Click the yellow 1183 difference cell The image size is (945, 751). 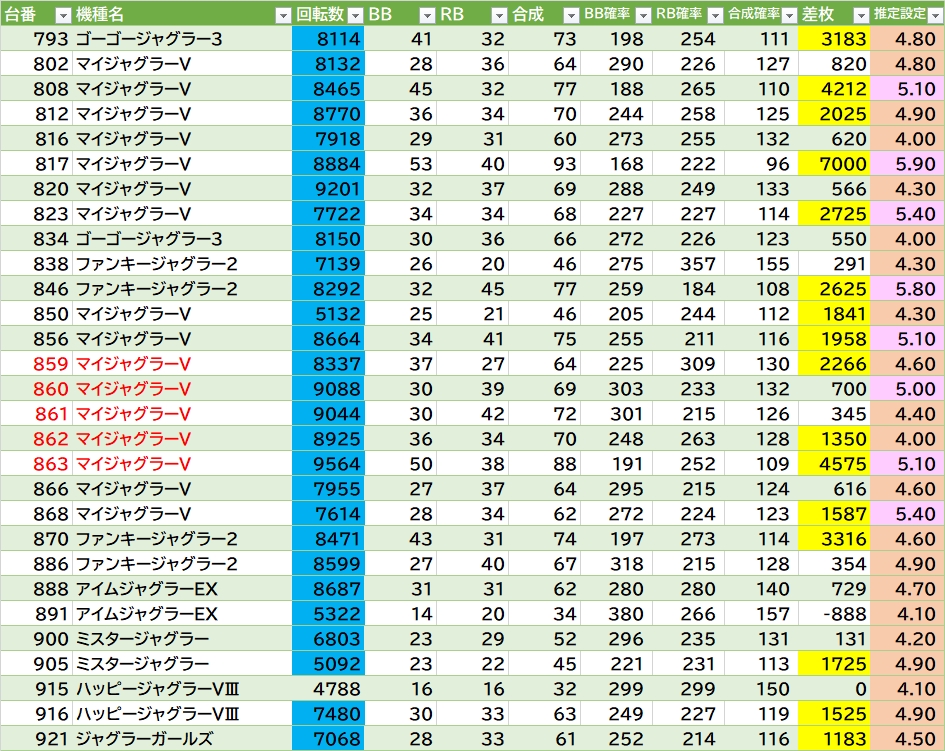[x=834, y=739]
